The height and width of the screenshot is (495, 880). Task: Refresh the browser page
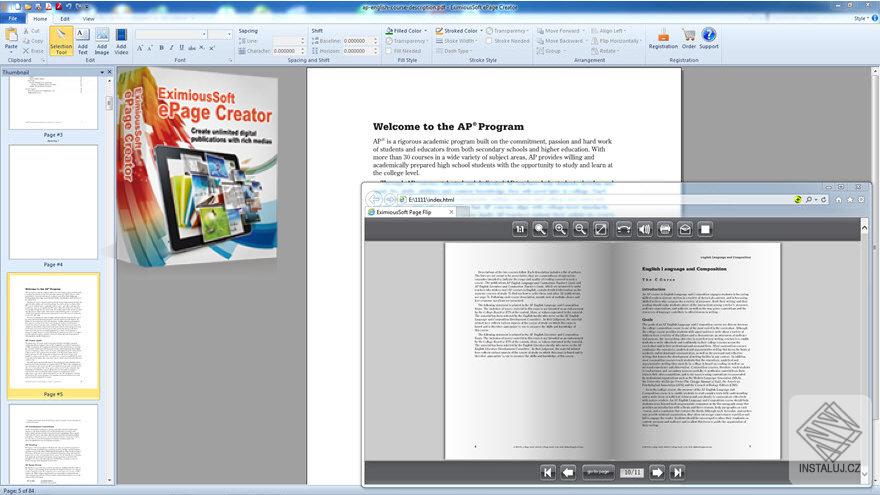pos(824,199)
